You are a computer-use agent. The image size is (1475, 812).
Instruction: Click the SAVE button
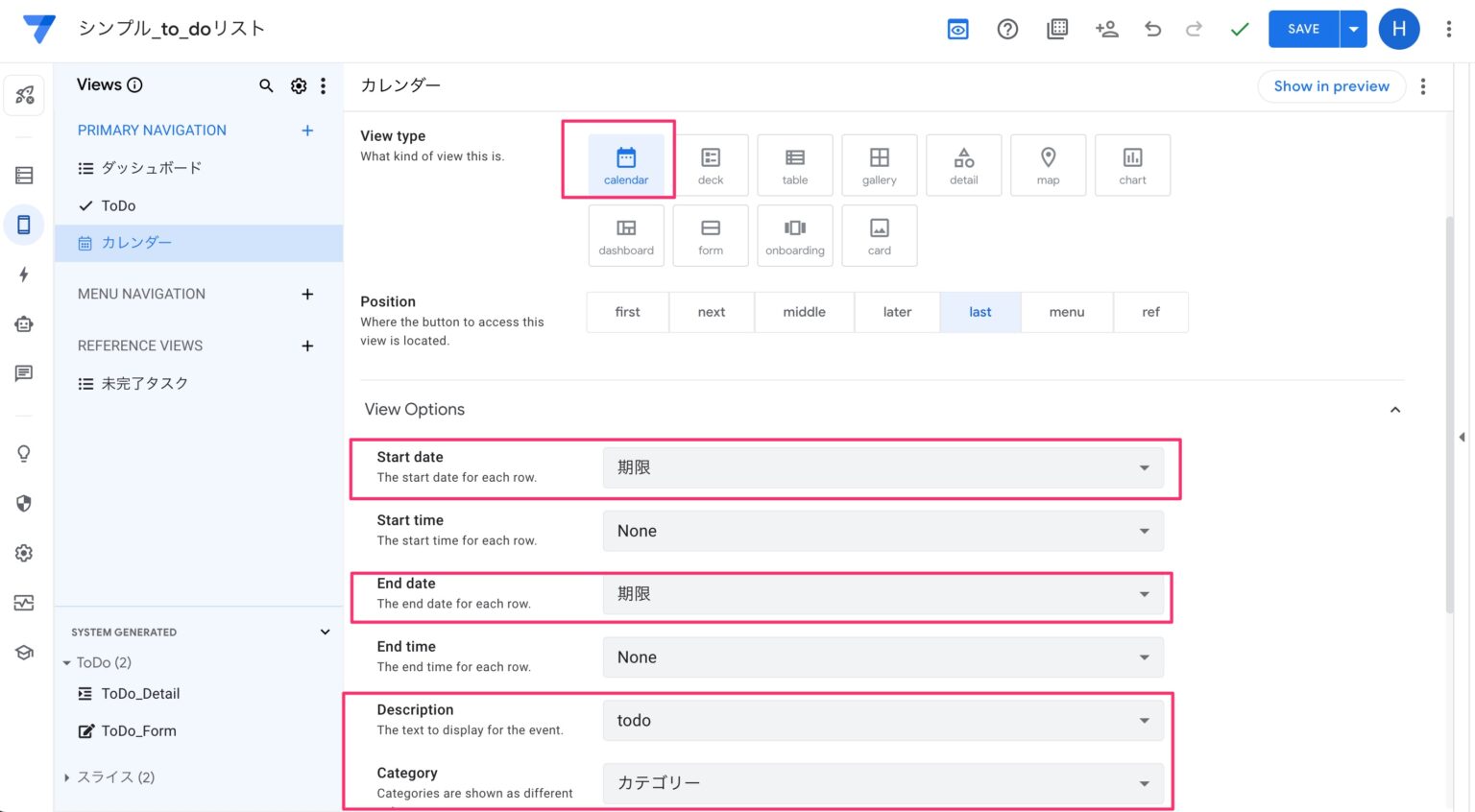point(1303,29)
